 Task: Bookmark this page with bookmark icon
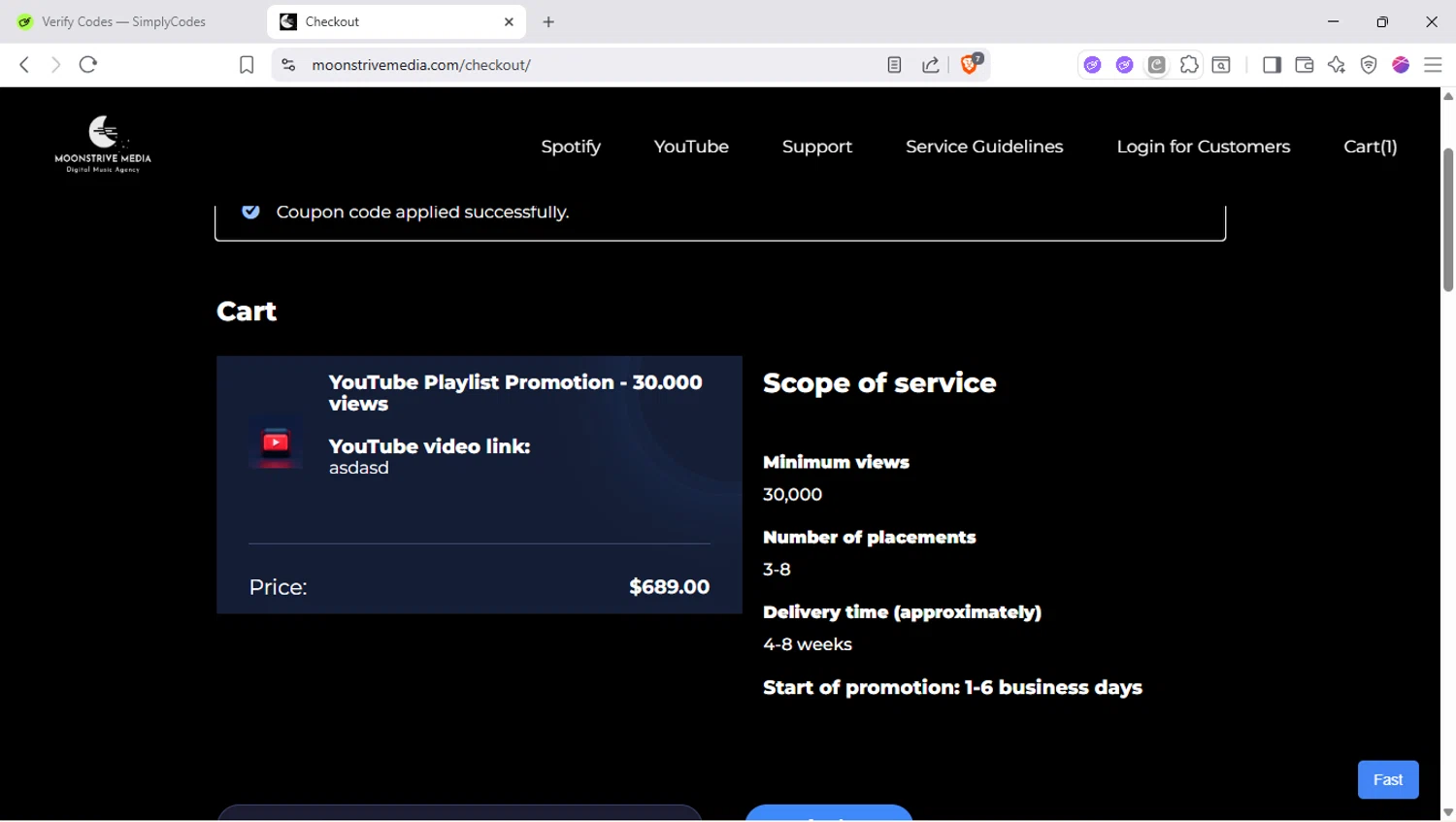pos(247,65)
